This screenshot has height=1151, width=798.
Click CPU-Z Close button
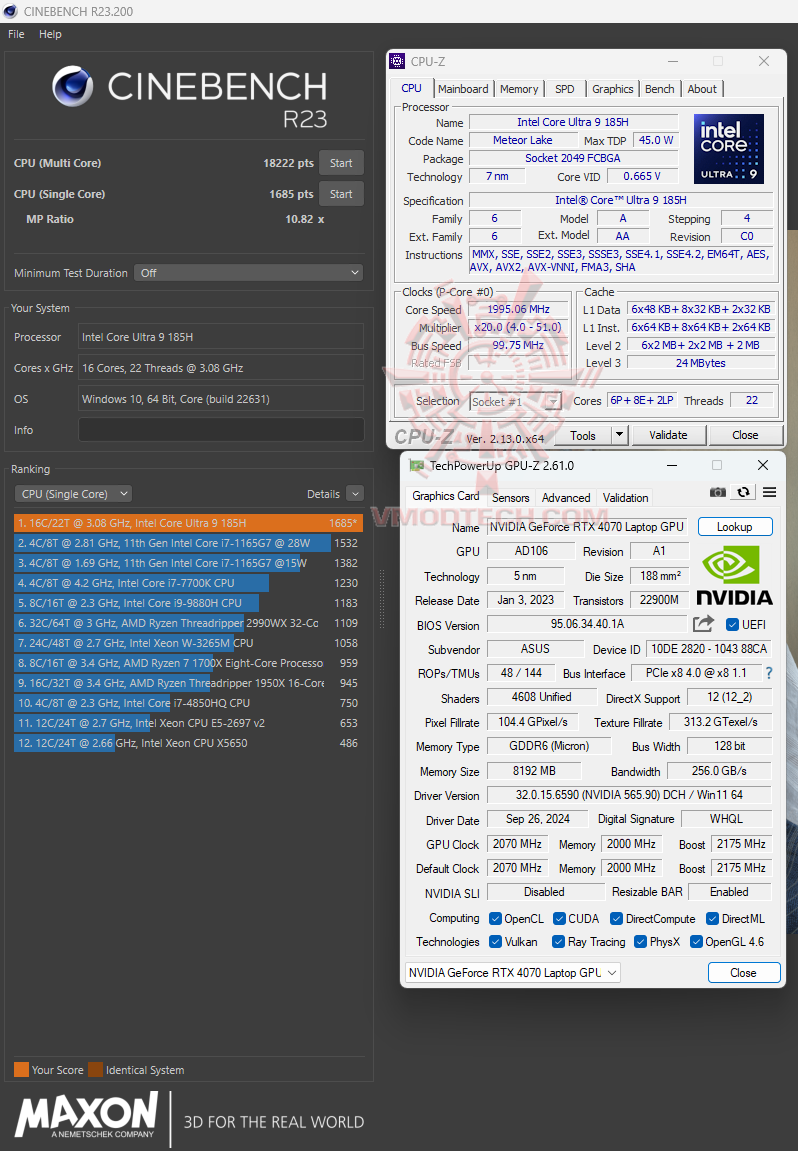click(x=745, y=435)
